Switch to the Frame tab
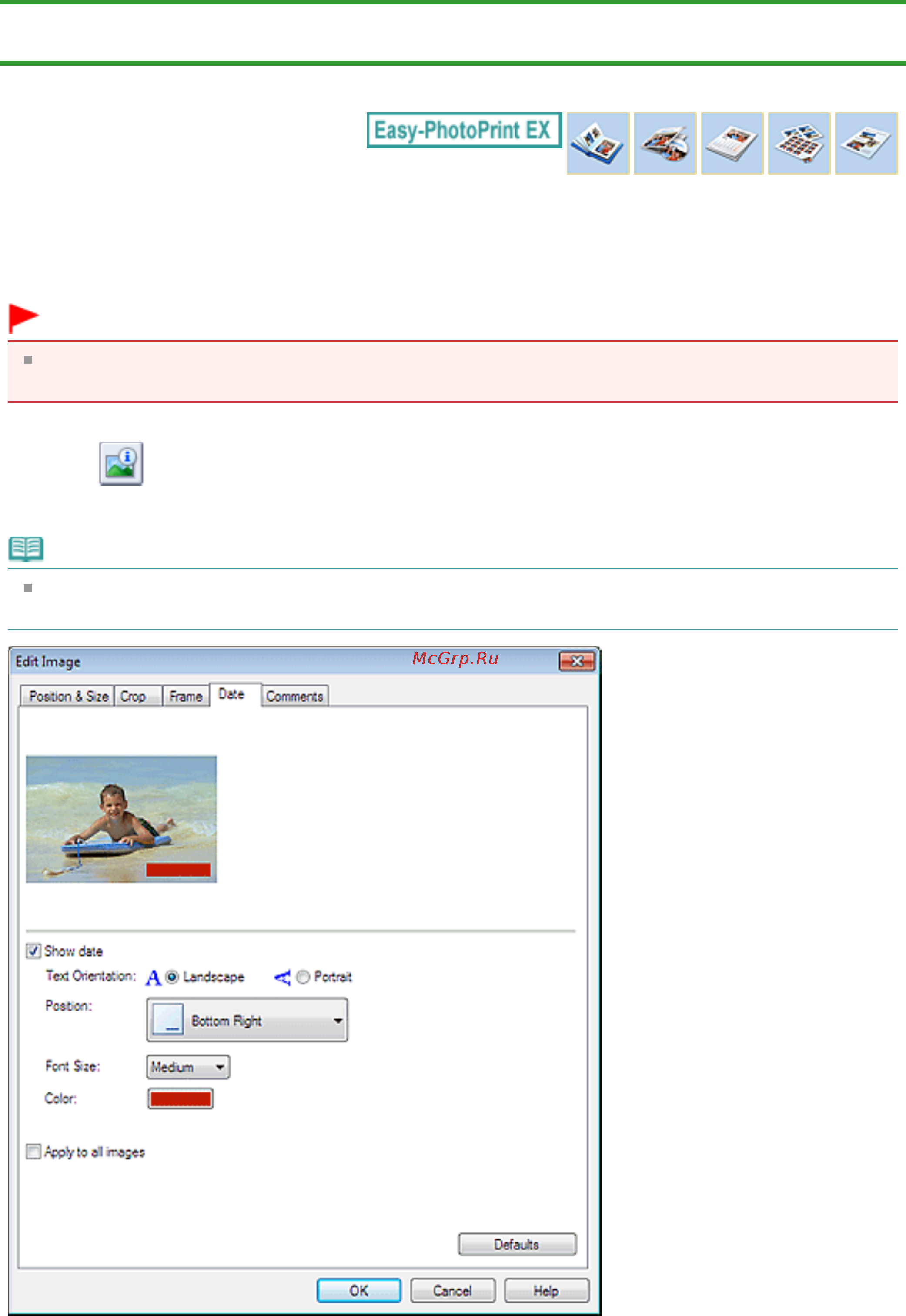This screenshot has height=1316, width=906. [x=186, y=696]
